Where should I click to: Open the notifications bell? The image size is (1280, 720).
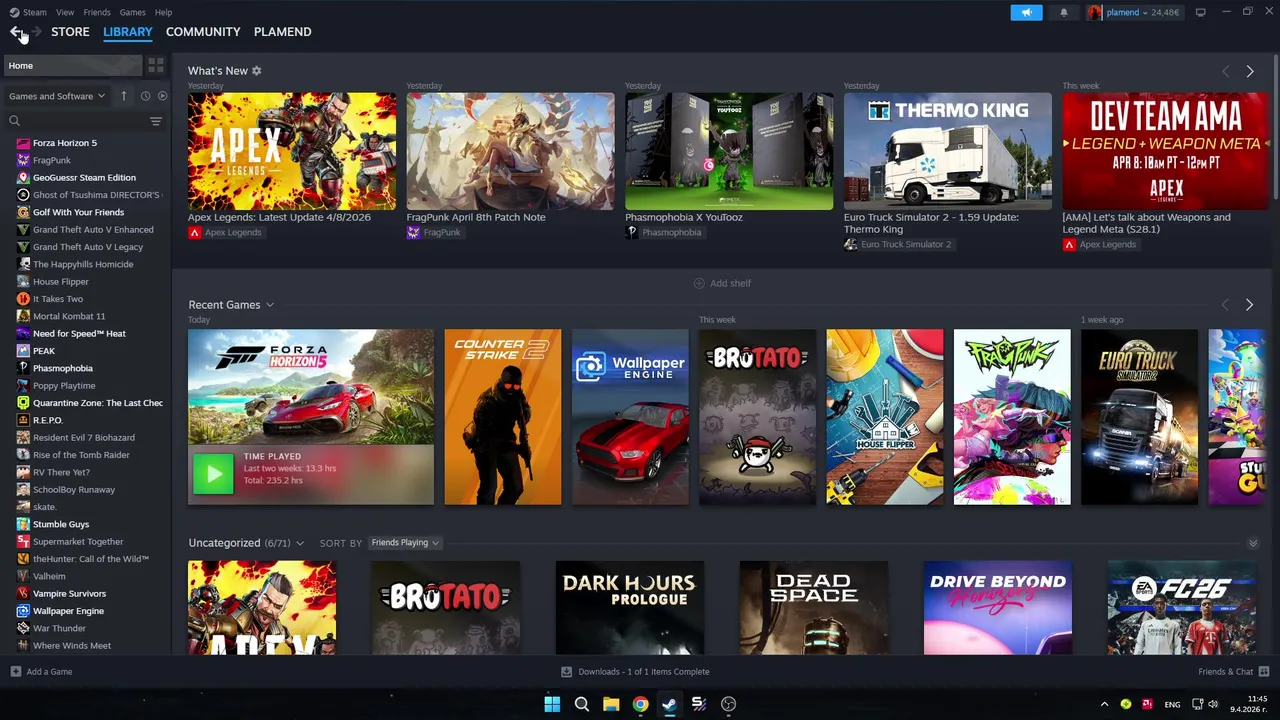(1063, 12)
